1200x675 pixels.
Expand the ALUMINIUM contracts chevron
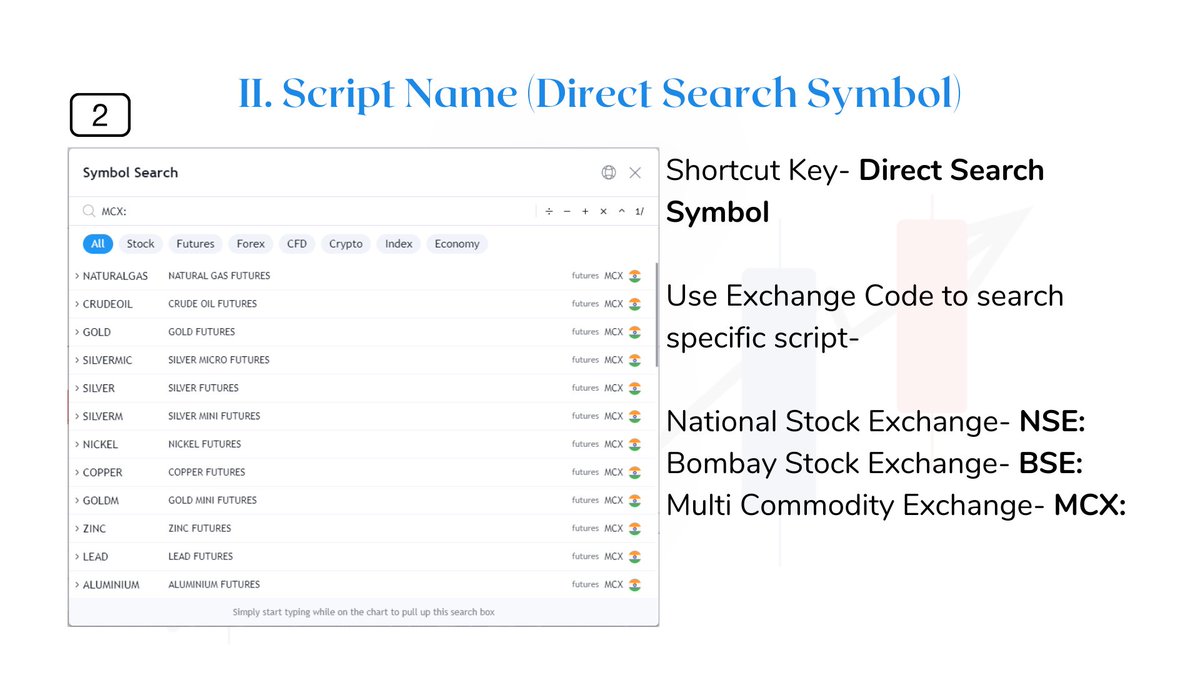click(77, 584)
